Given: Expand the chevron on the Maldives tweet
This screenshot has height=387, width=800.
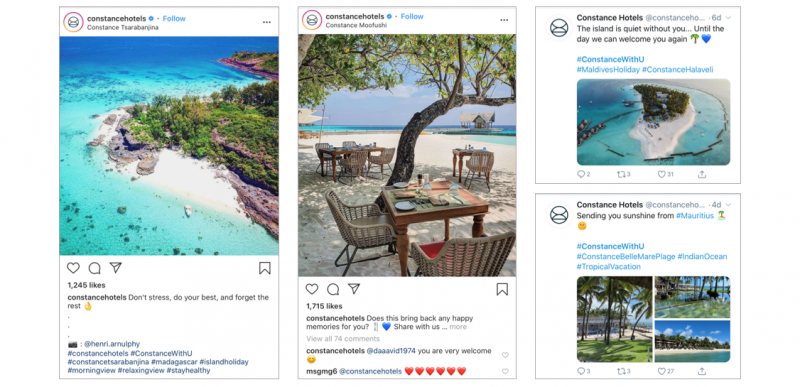Looking at the screenshot, I should pyautogui.click(x=728, y=18).
